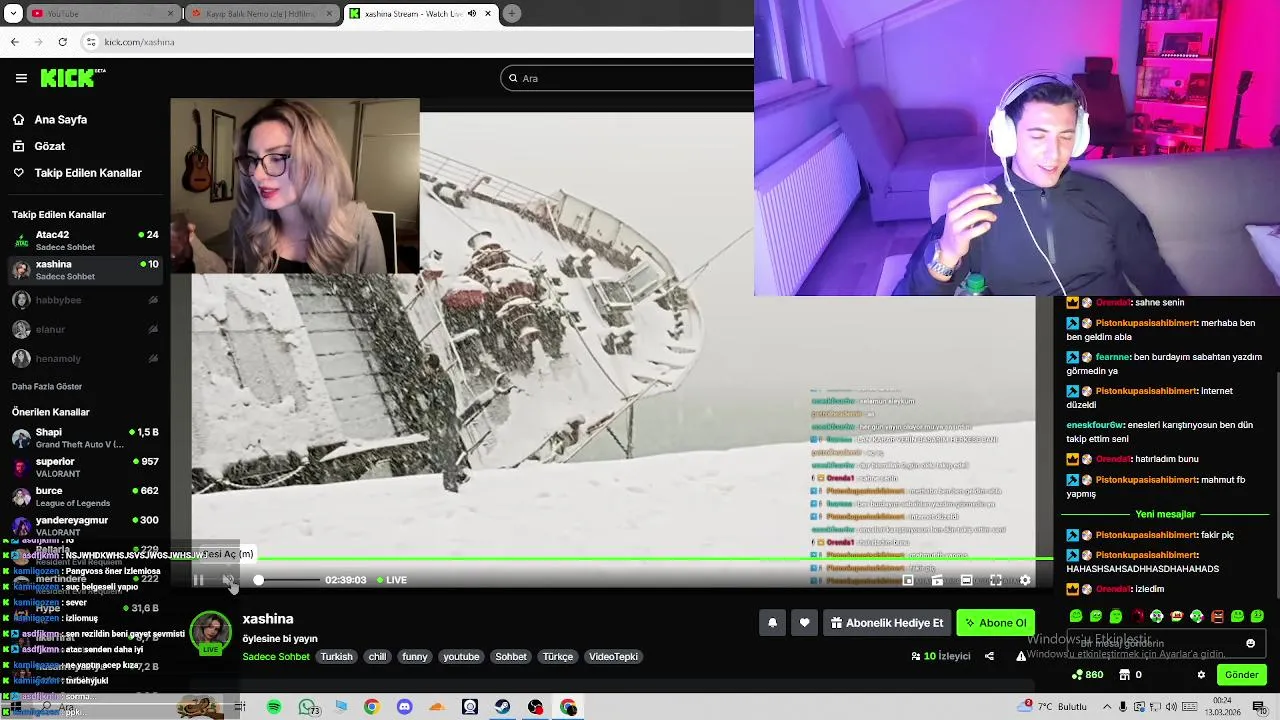Open the Sadece Sohbet category link
Image resolution: width=1280 pixels, height=720 pixels.
coord(276,657)
